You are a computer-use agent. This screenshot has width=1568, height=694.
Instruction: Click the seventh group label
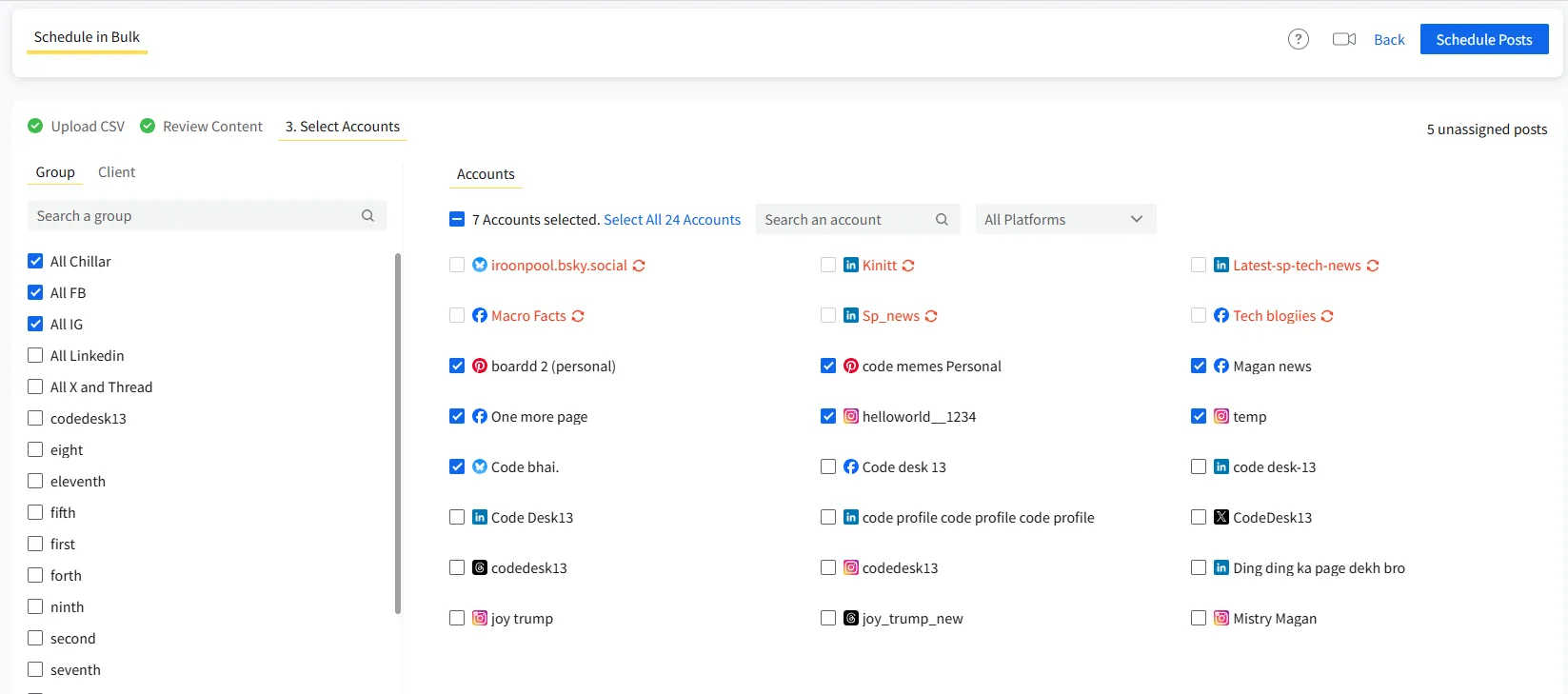(75, 670)
